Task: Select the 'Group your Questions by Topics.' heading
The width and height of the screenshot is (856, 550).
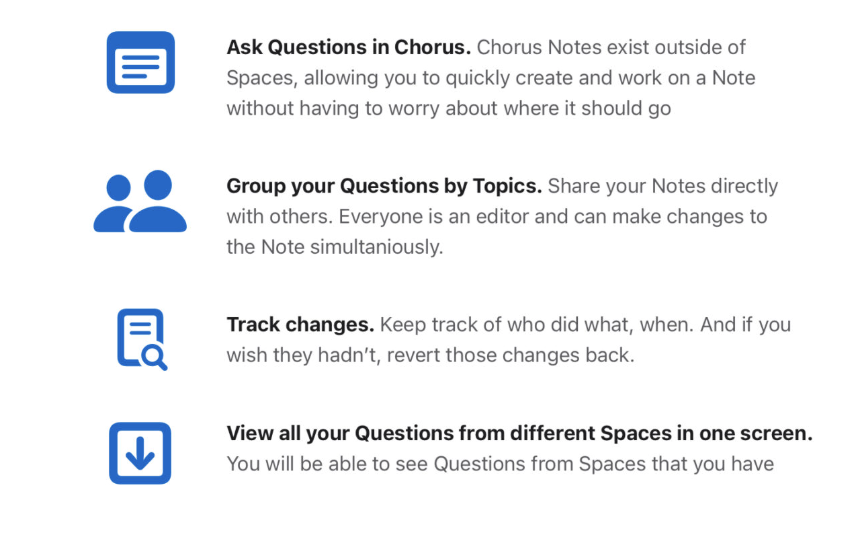Action: [384, 186]
